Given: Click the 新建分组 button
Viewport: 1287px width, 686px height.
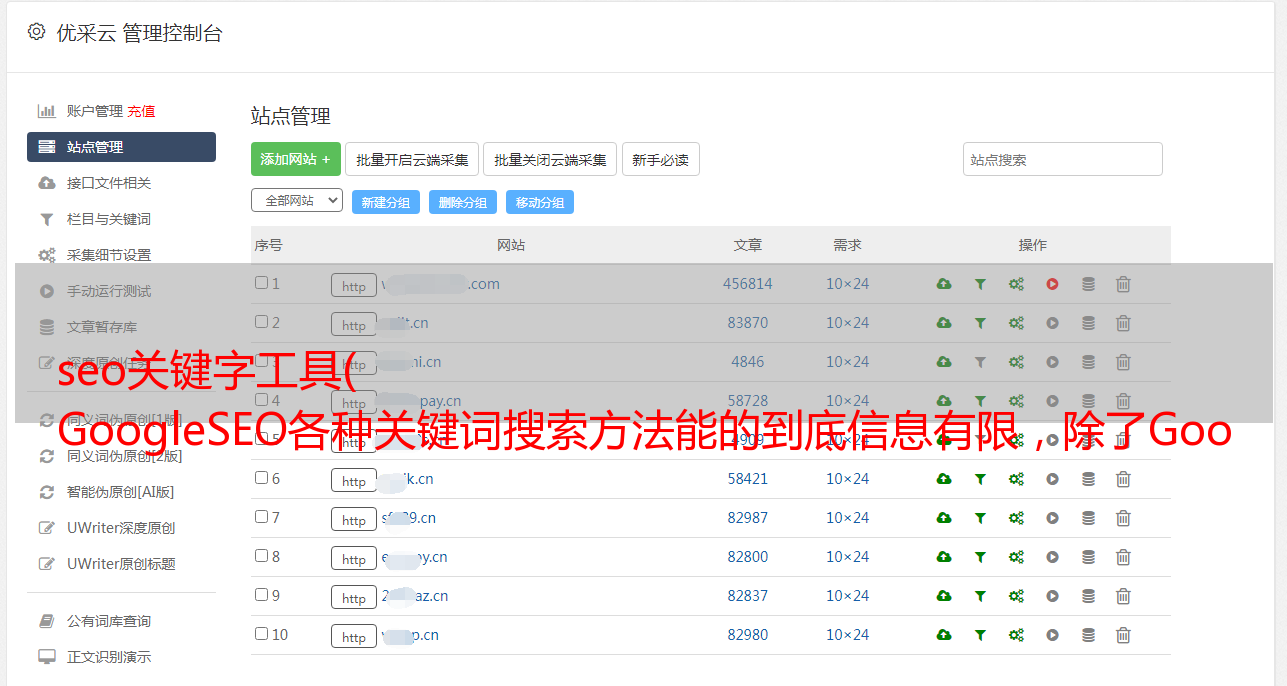Looking at the screenshot, I should pyautogui.click(x=386, y=202).
